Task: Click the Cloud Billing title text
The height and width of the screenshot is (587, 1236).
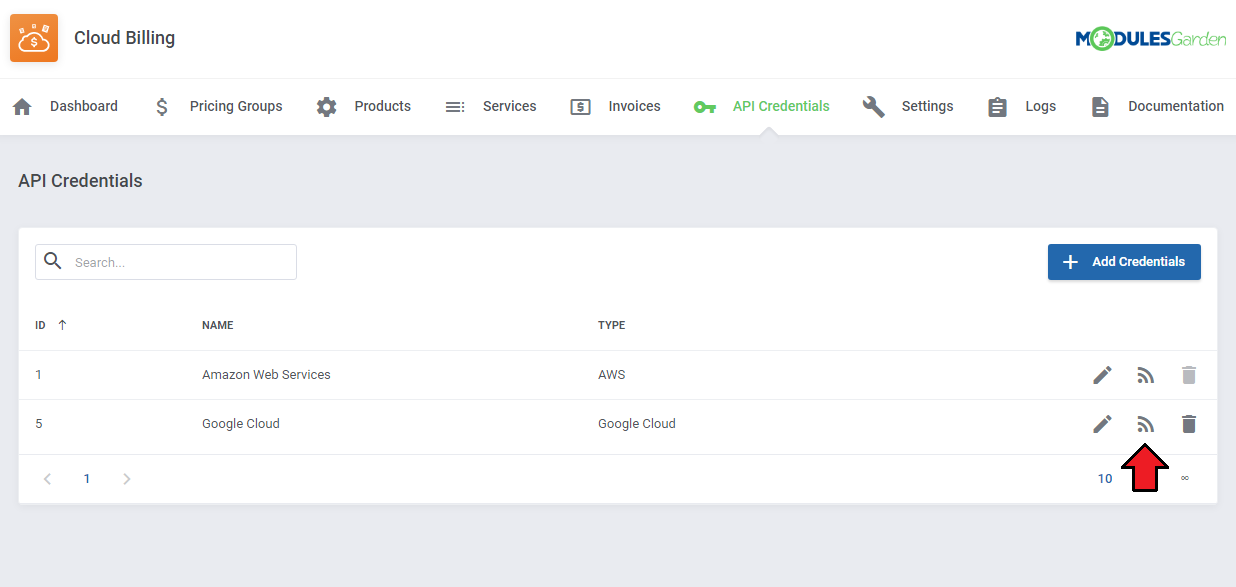Action: pyautogui.click(x=124, y=38)
